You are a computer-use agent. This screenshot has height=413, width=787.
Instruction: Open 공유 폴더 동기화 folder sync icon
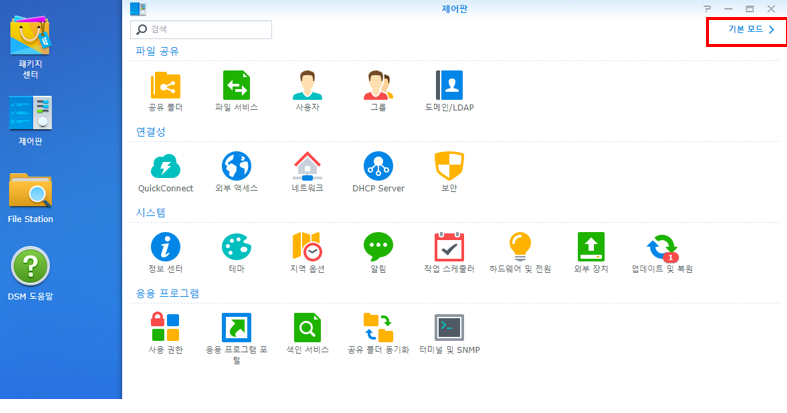pyautogui.click(x=378, y=328)
